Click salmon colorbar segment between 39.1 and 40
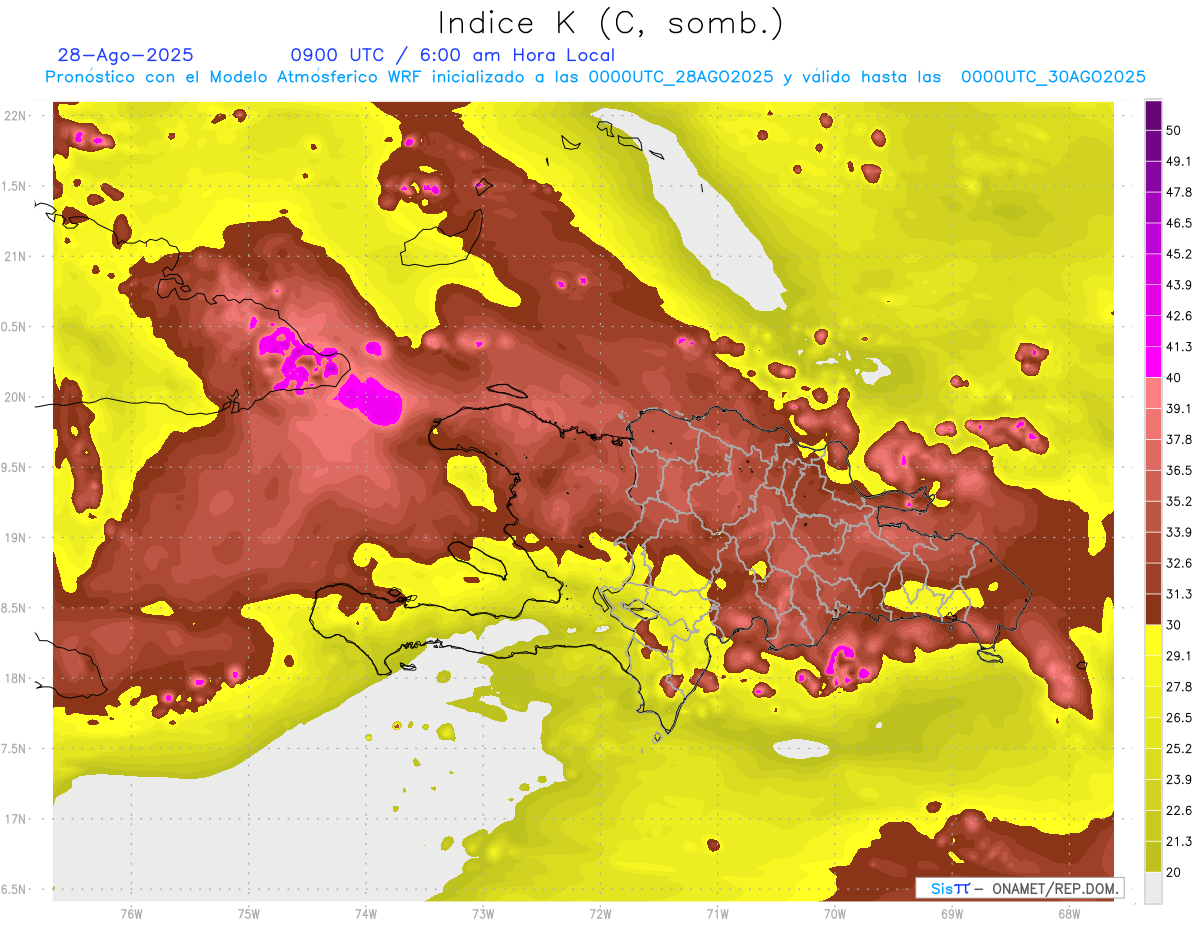The image size is (1200, 927). [x=1153, y=394]
